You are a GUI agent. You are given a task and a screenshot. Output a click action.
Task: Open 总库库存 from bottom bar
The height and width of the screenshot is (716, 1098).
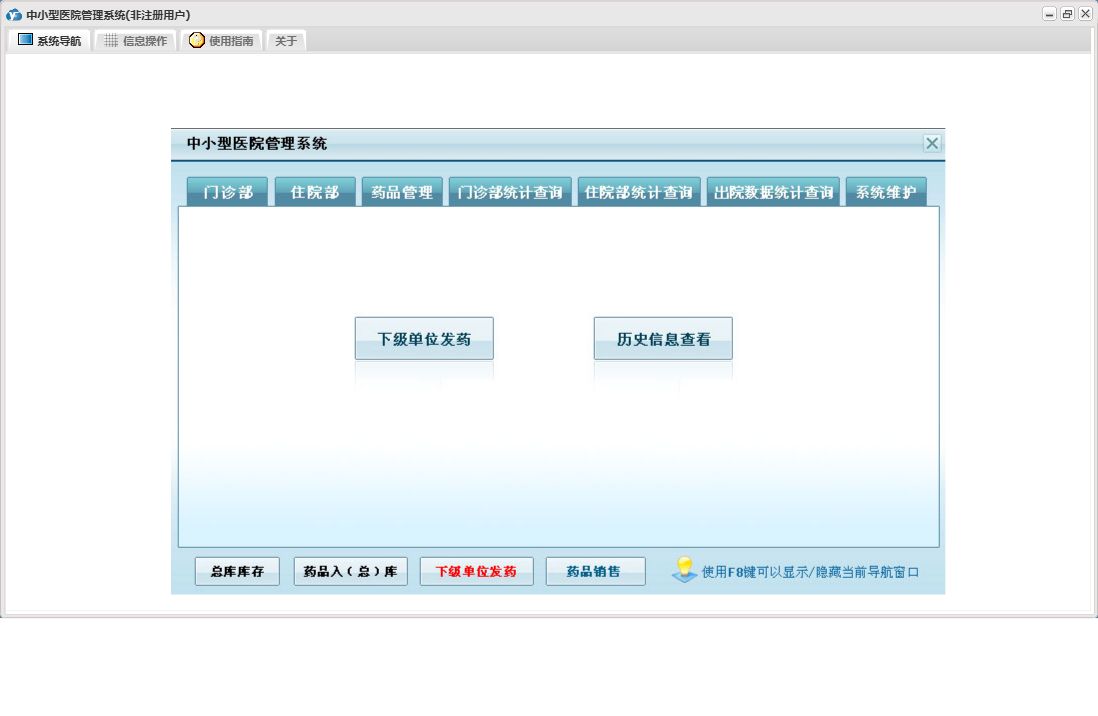pos(237,571)
